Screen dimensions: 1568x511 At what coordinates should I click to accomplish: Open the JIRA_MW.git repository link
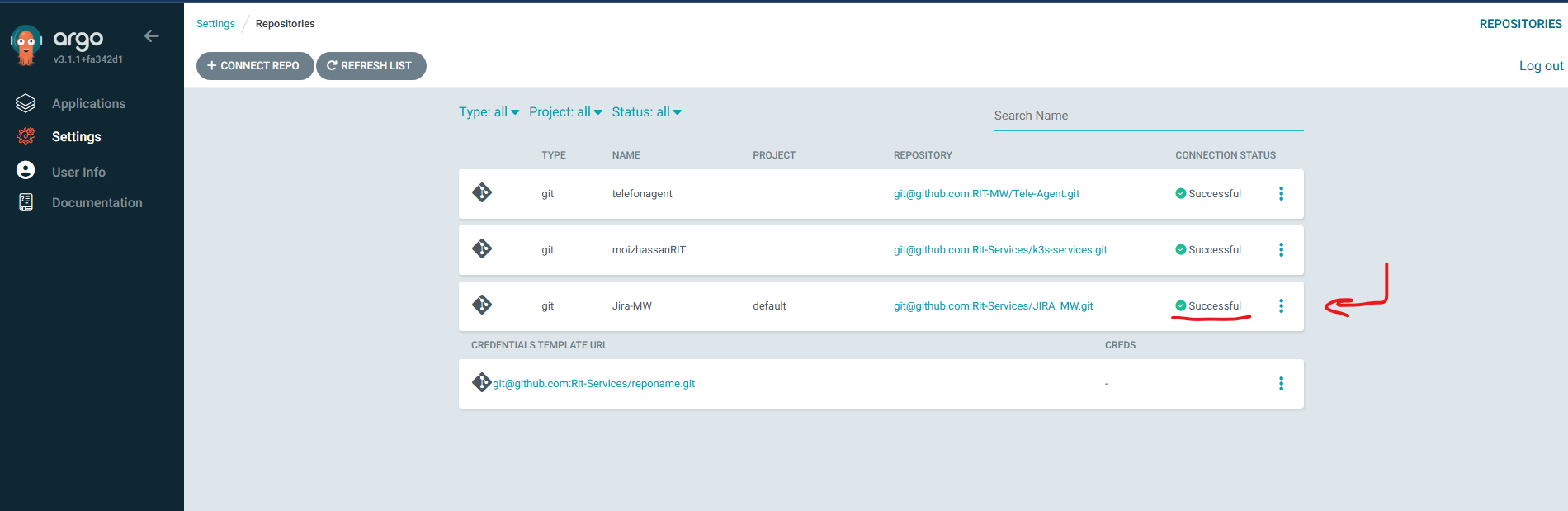(993, 305)
